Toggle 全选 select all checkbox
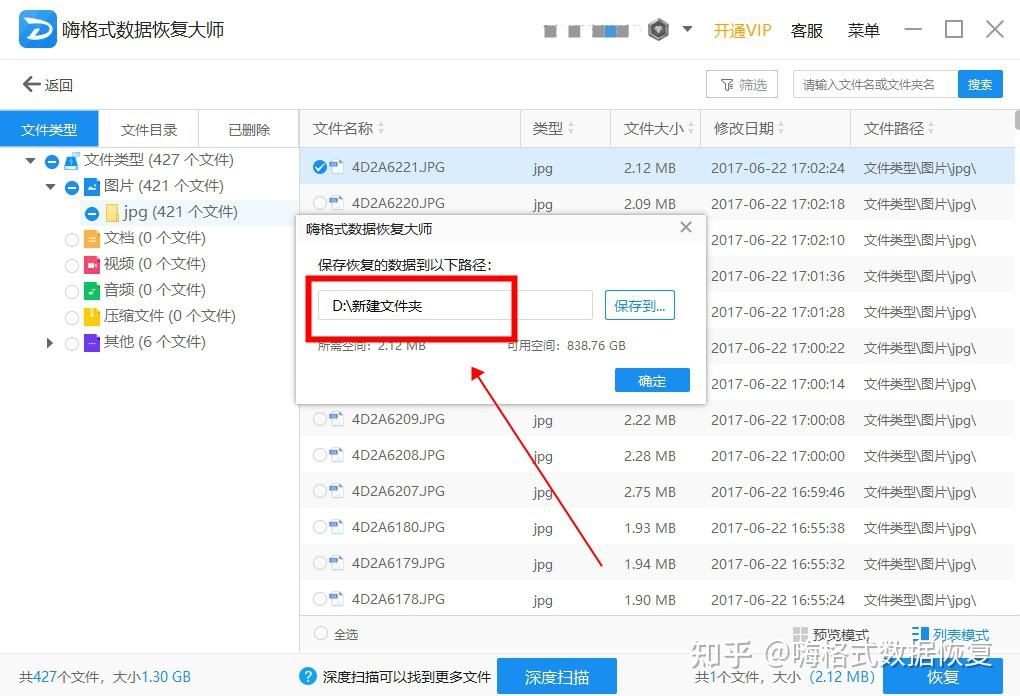 coord(320,633)
